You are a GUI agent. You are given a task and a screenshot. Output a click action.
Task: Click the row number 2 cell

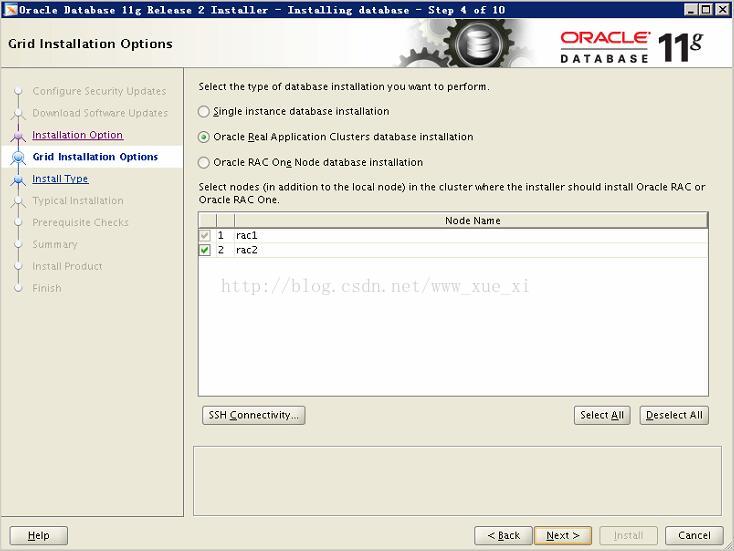pos(225,250)
